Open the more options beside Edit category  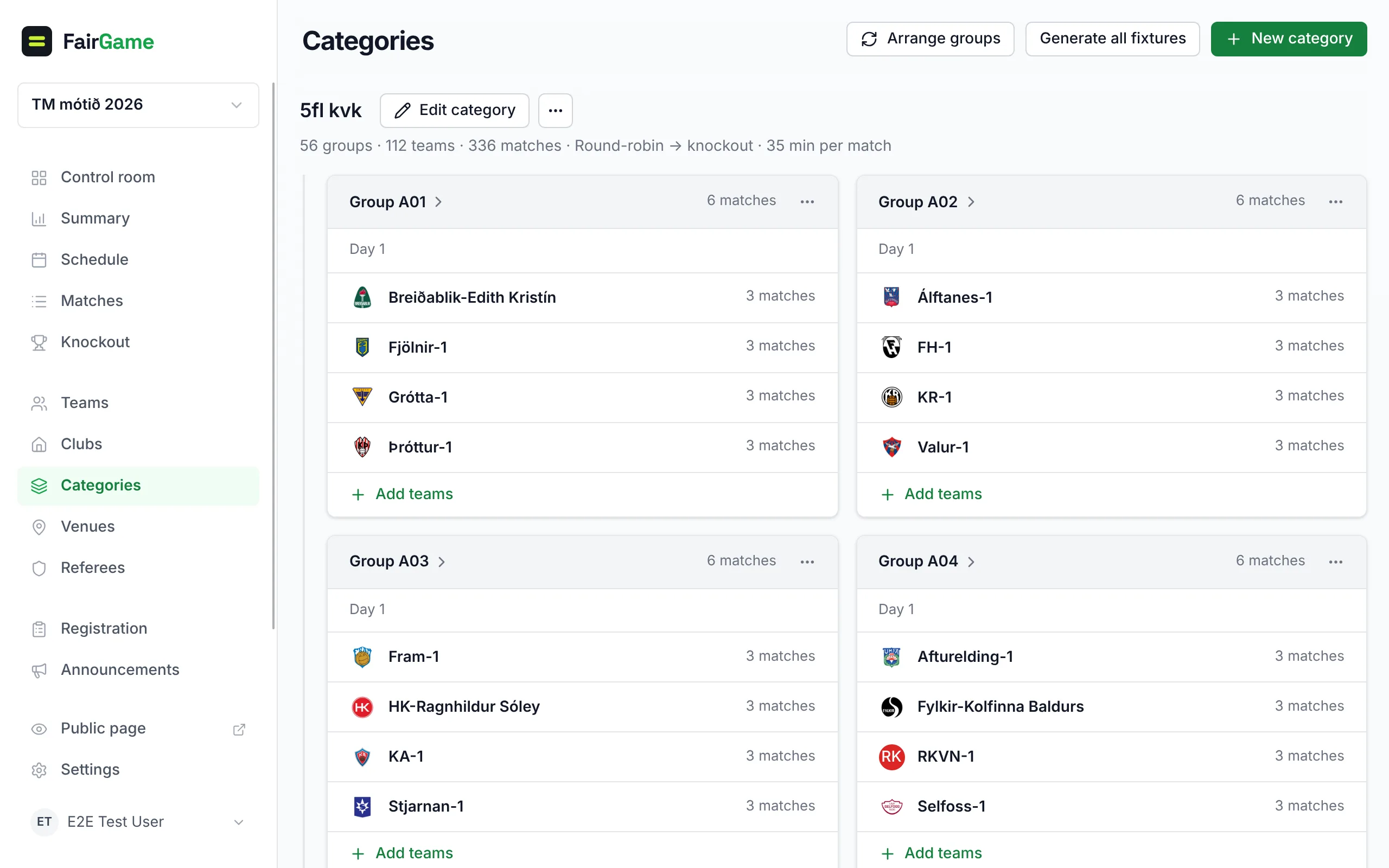tap(555, 110)
